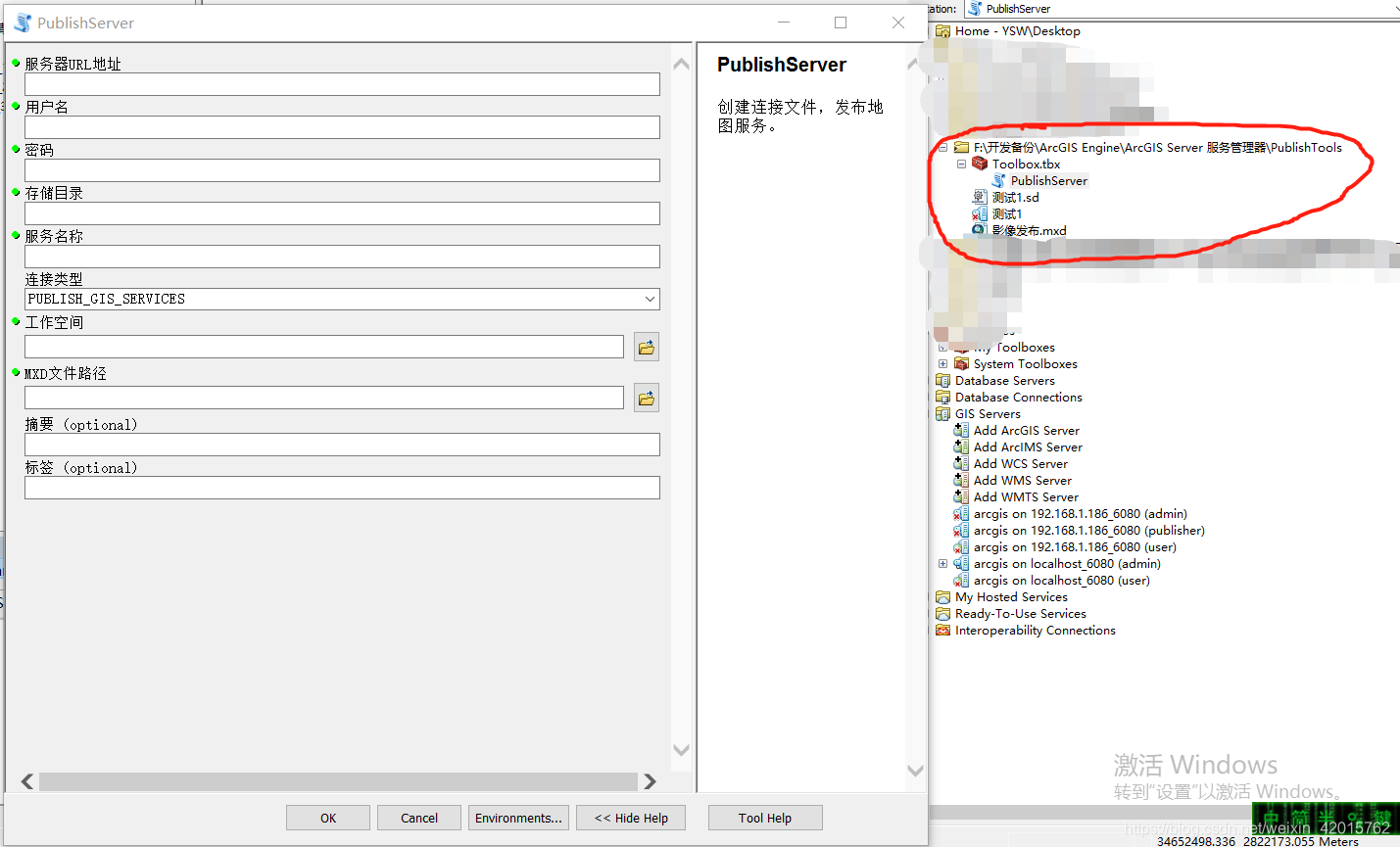Click the Ready-To-Use Services folder icon
The image size is (1400, 847).
tap(942, 613)
